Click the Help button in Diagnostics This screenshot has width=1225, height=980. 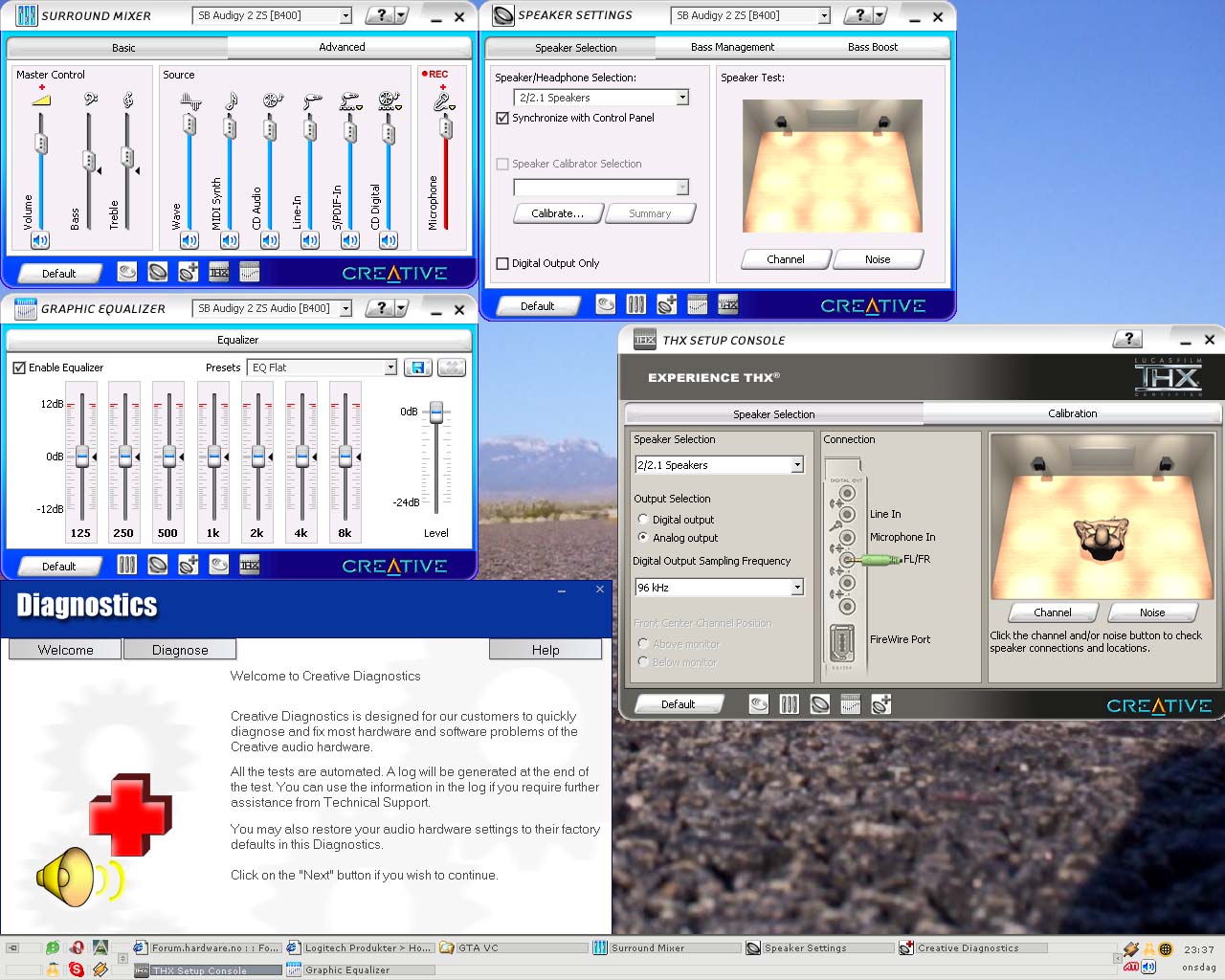(x=546, y=650)
